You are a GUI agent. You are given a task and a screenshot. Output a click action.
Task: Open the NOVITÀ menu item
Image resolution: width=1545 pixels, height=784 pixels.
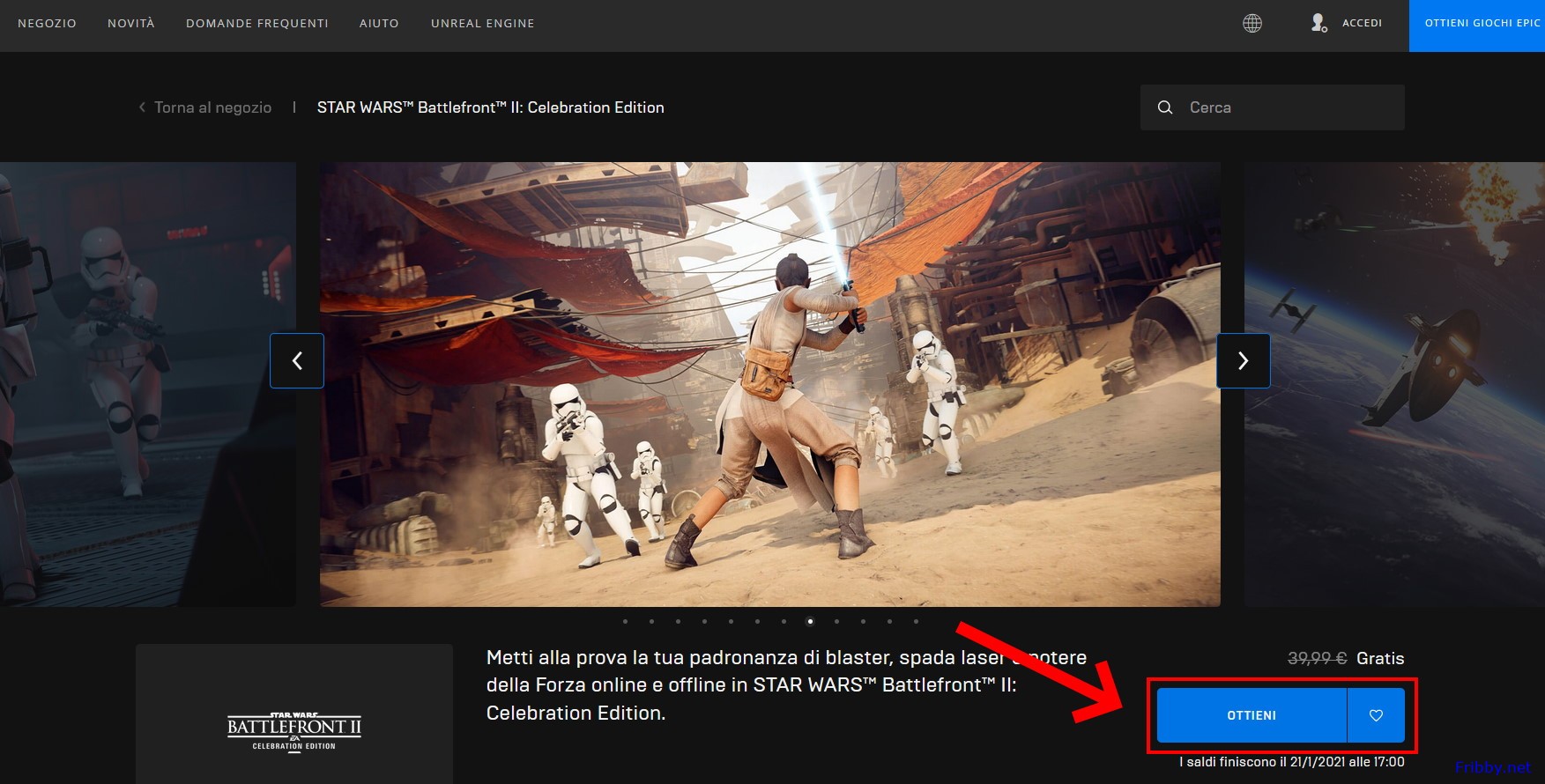click(131, 23)
